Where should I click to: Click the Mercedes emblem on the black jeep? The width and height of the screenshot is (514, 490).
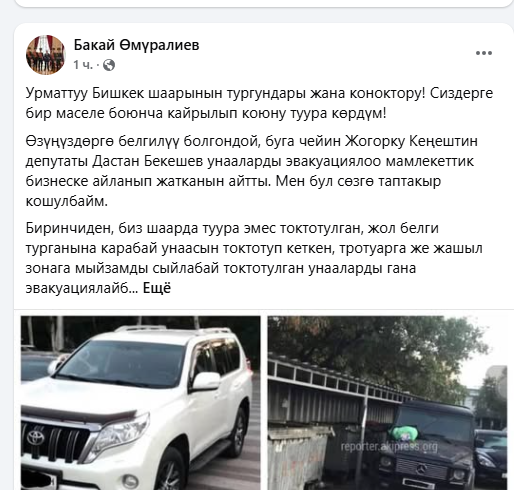(x=421, y=469)
